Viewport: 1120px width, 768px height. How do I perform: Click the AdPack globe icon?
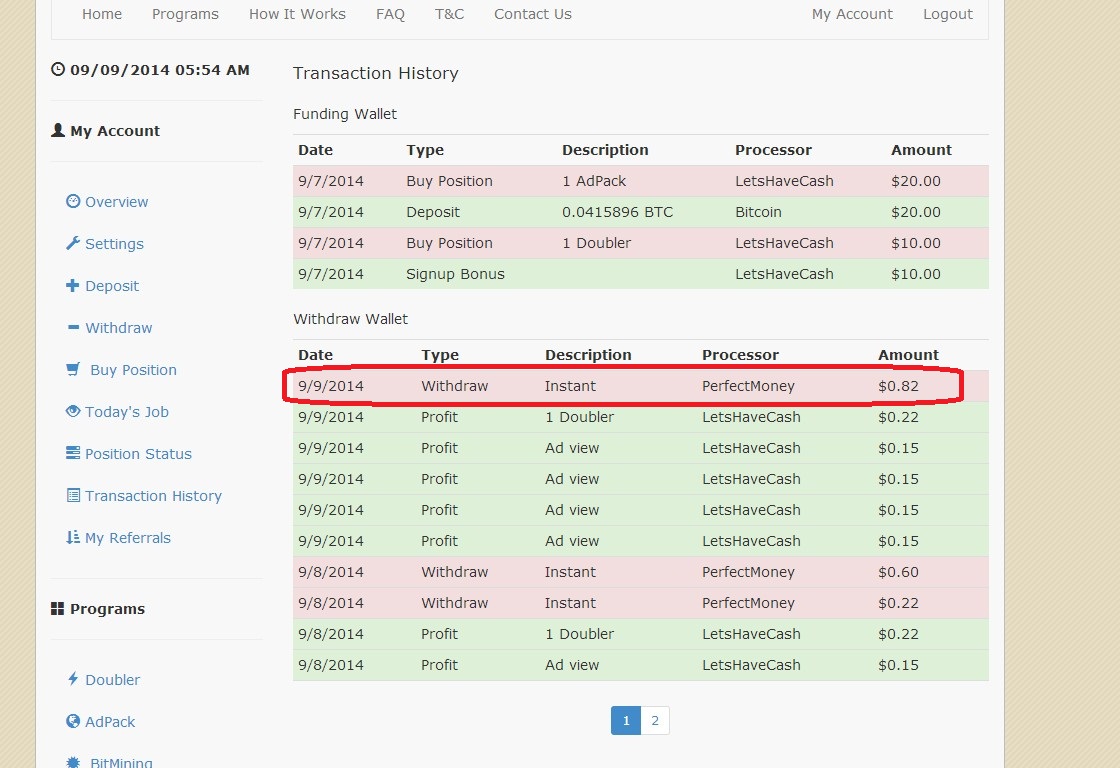tap(72, 721)
